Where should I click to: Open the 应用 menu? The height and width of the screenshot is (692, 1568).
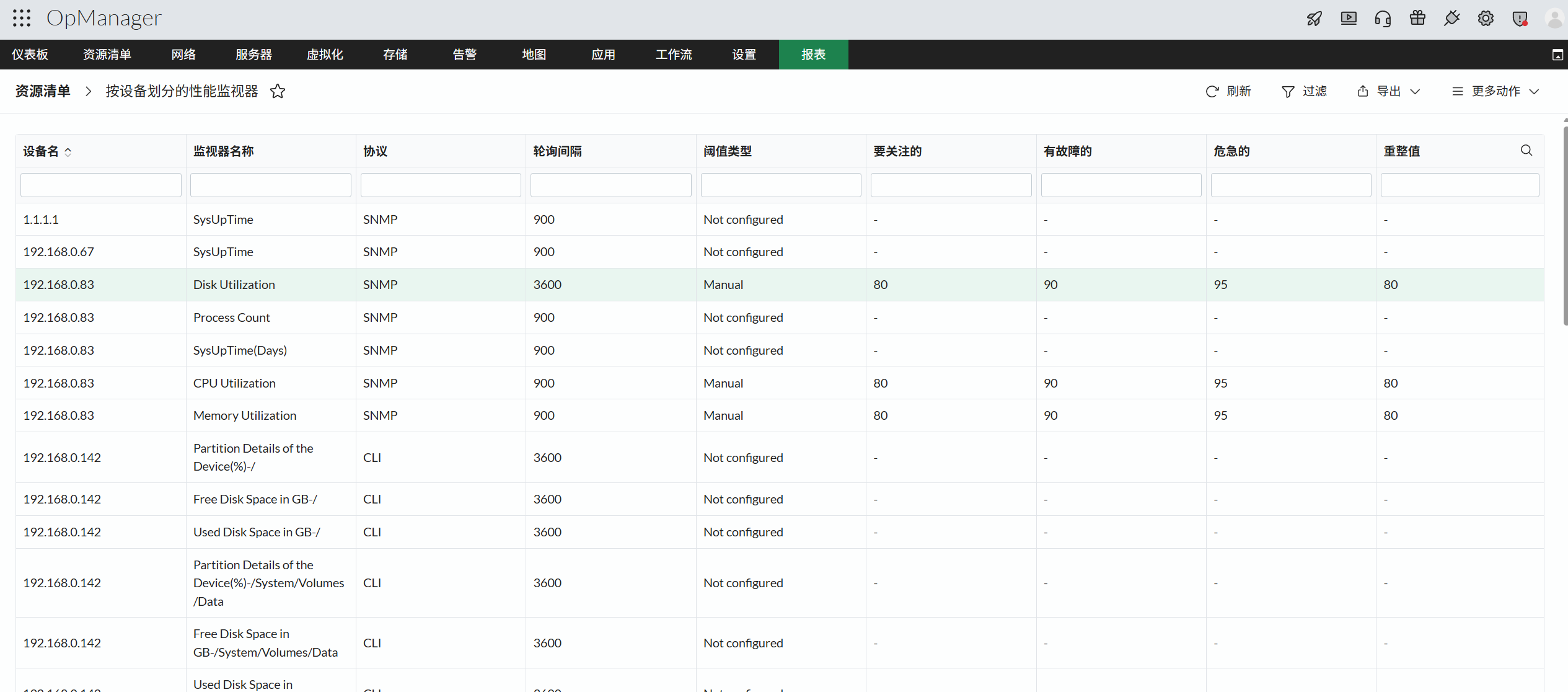(604, 55)
